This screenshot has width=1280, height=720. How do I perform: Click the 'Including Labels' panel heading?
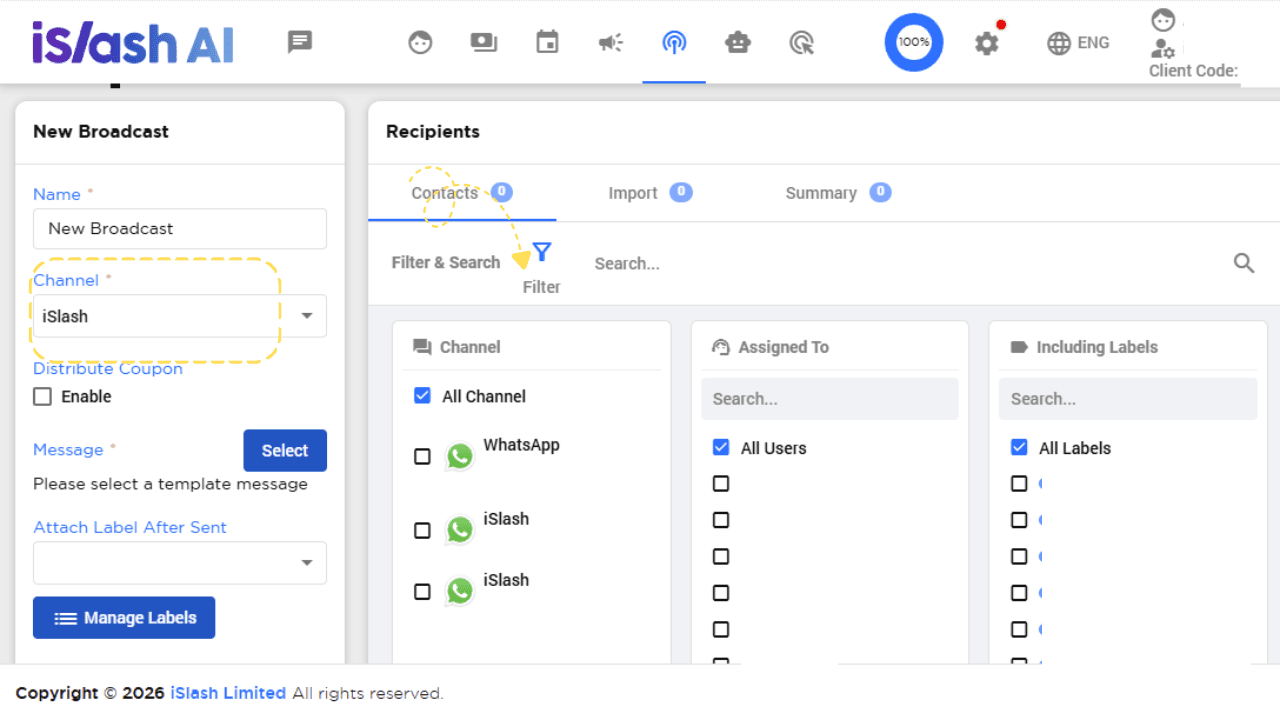pyautogui.click(x=1097, y=347)
